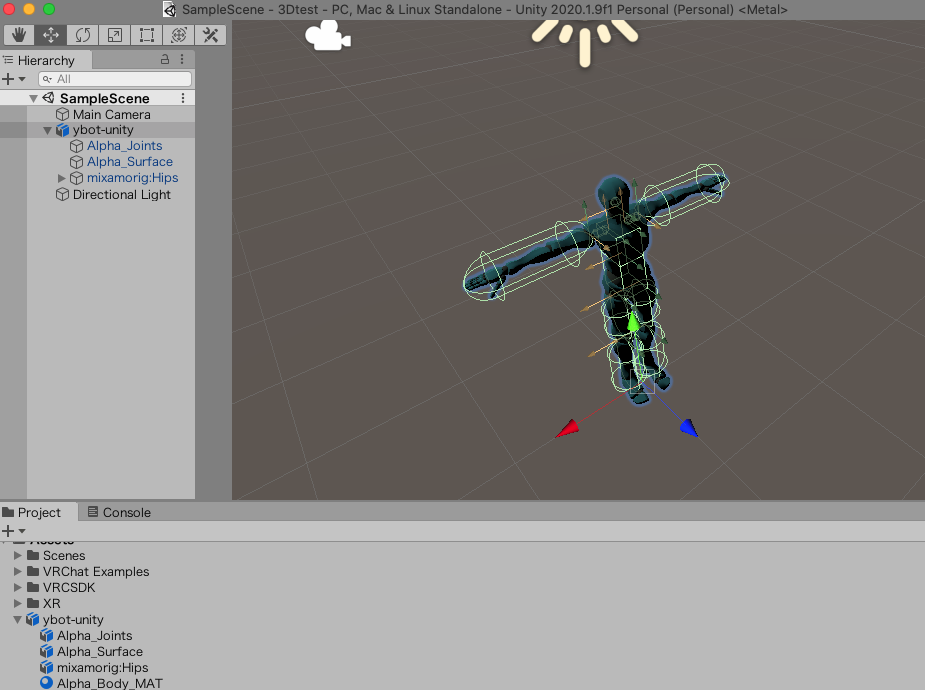Select Main Camera in Hierarchy

[x=111, y=114]
